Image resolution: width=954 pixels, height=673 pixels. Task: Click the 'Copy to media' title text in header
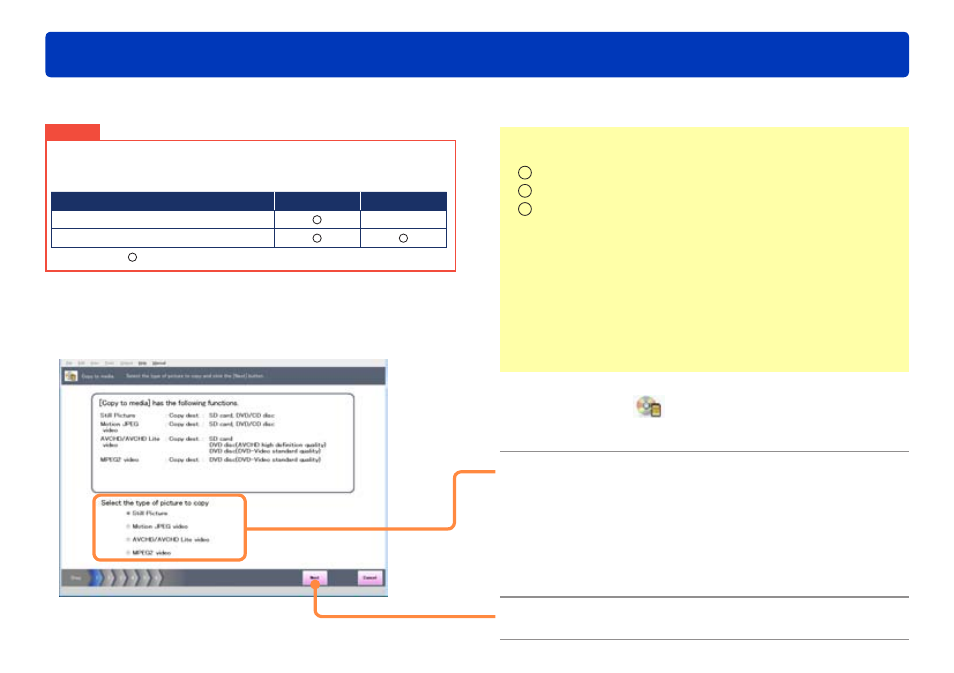pos(97,376)
